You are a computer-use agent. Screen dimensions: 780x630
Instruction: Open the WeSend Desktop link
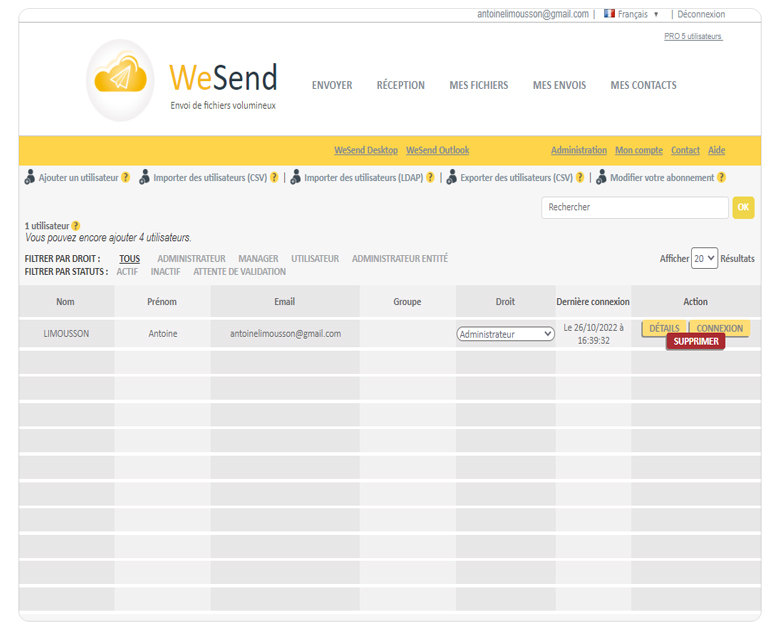[x=366, y=150]
